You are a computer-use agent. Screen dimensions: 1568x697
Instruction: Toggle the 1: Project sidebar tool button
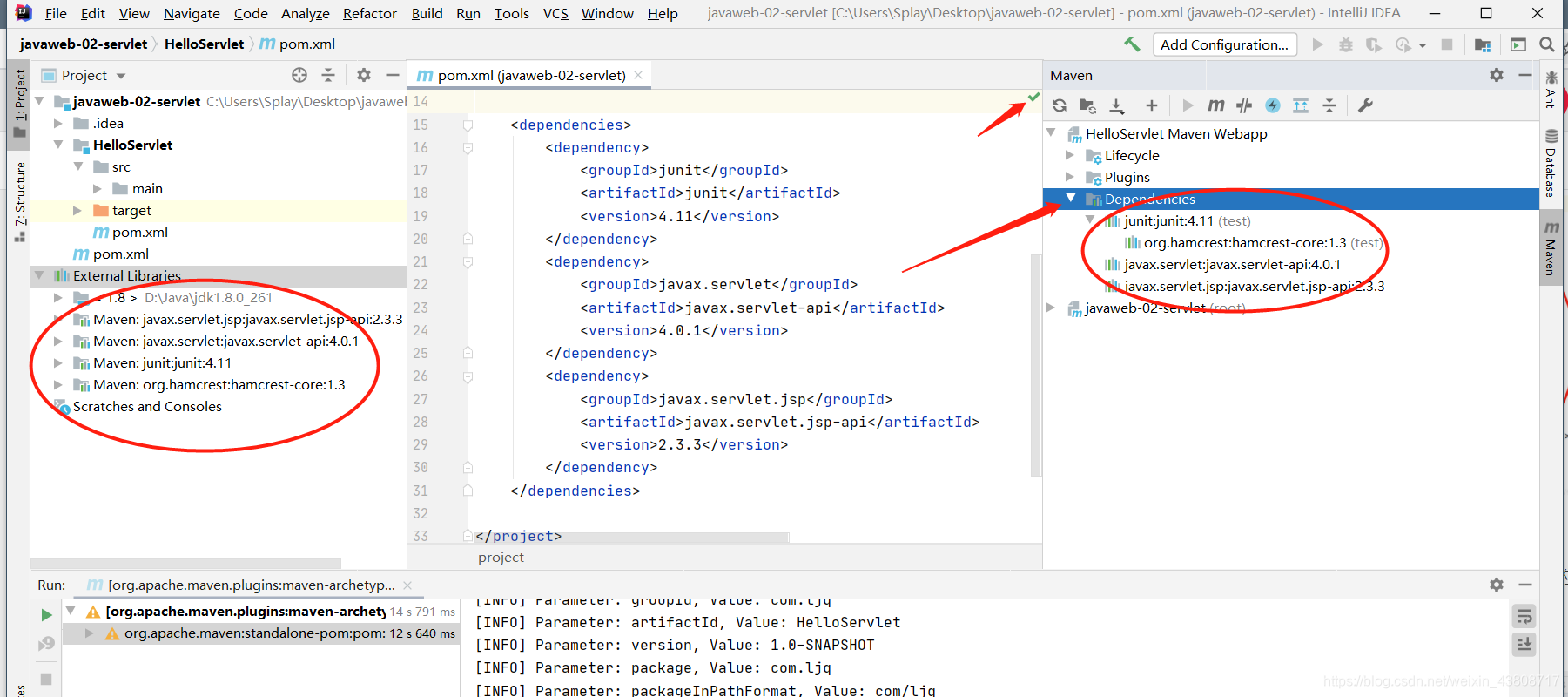[x=19, y=103]
